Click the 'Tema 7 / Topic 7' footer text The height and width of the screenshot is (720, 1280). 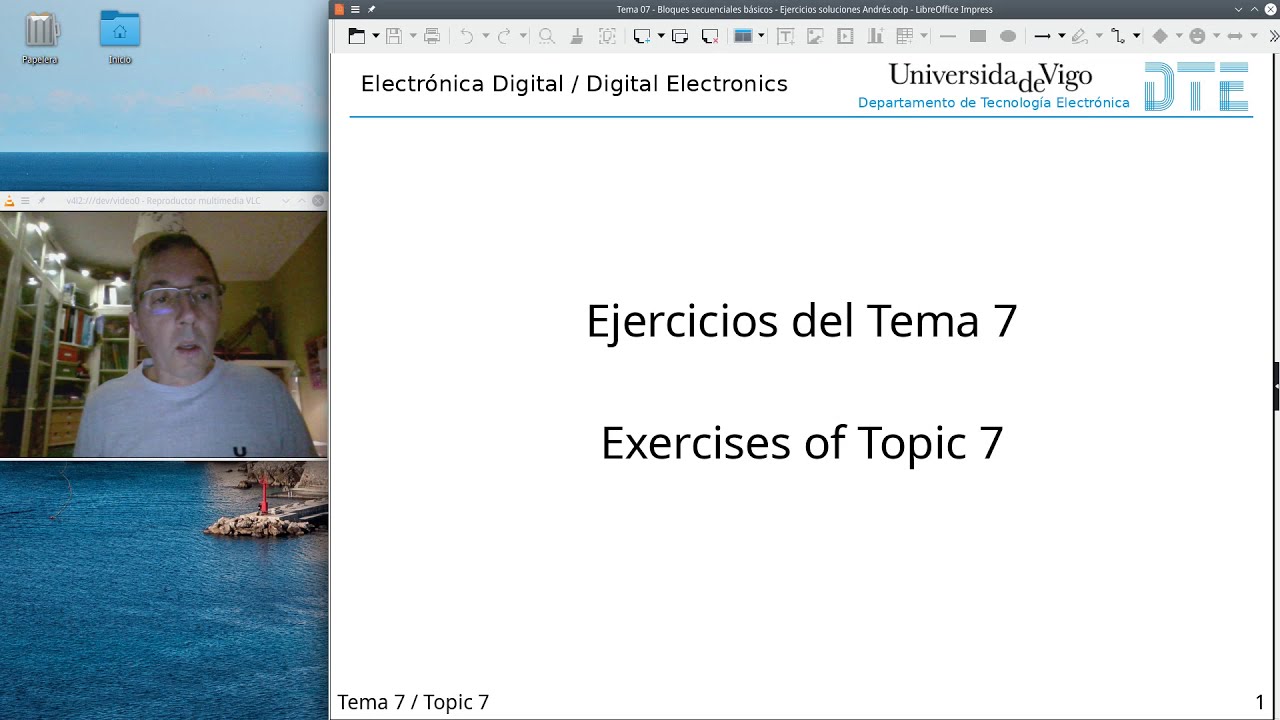(413, 702)
